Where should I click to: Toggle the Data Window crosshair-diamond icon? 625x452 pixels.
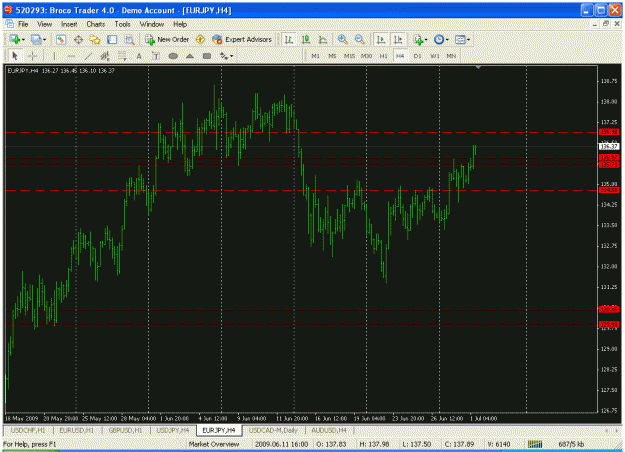pos(78,39)
